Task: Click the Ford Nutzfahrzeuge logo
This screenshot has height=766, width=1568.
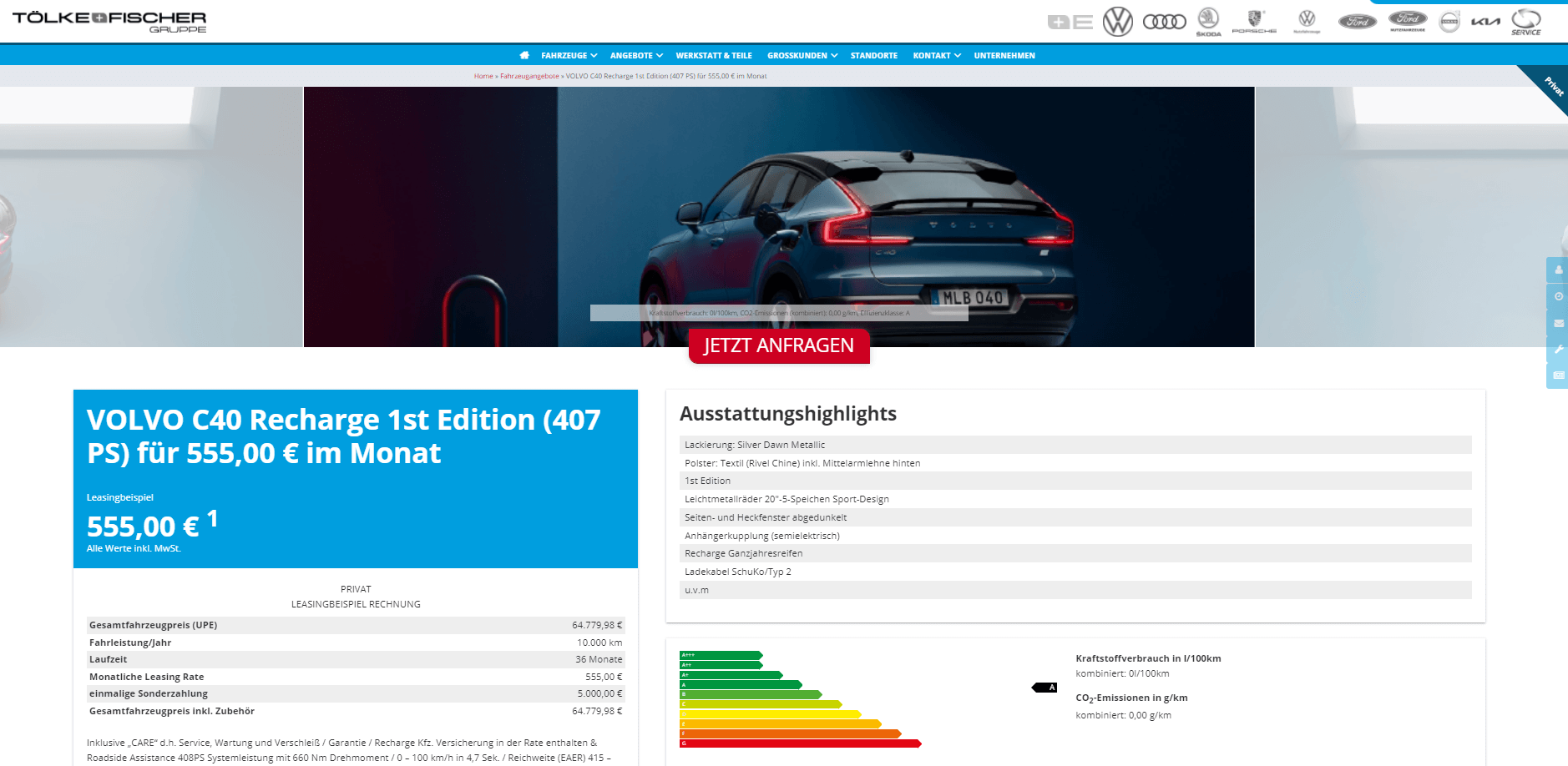Action: click(x=1408, y=21)
